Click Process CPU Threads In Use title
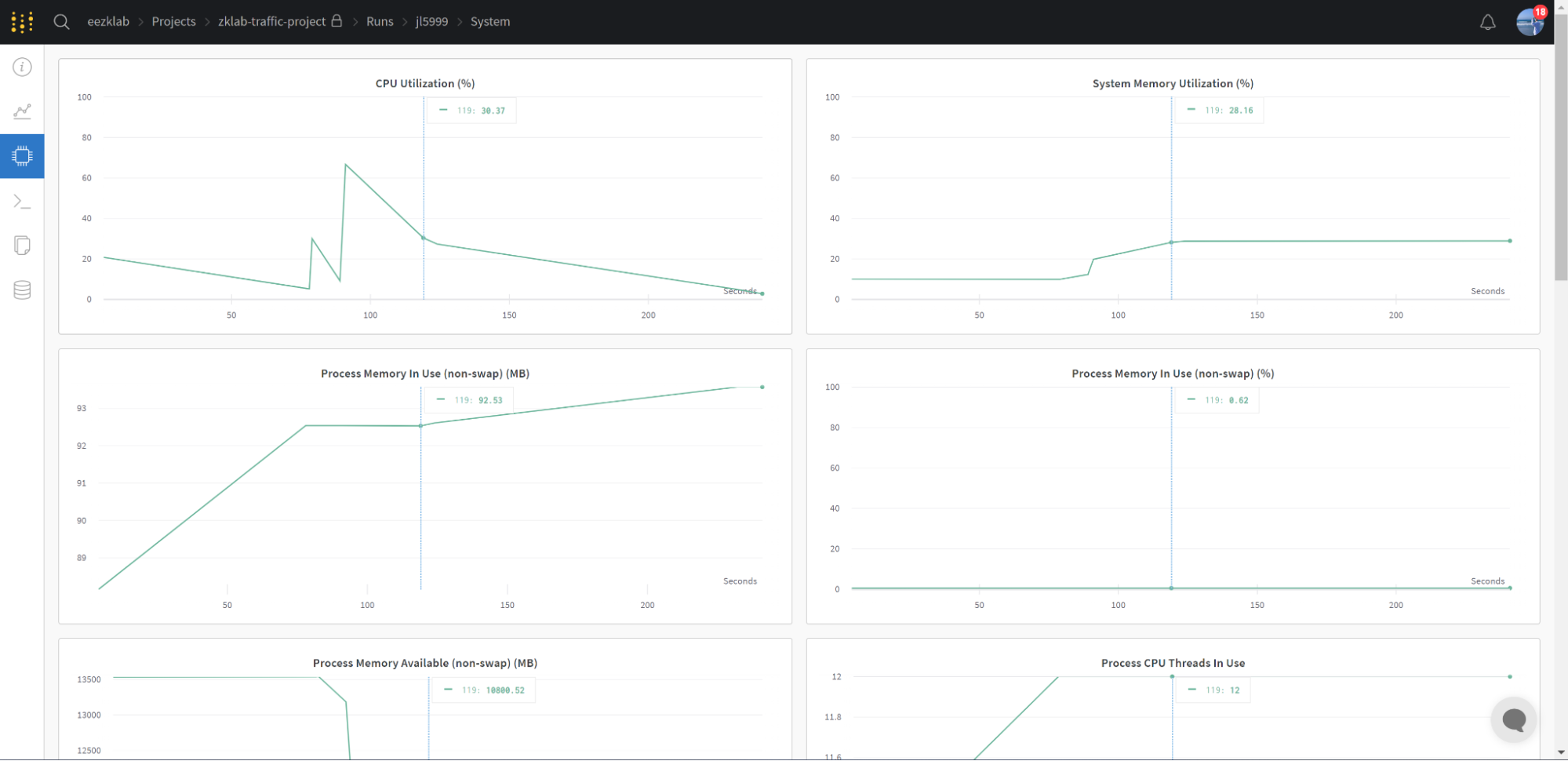The width and height of the screenshot is (1568, 761). [1173, 664]
